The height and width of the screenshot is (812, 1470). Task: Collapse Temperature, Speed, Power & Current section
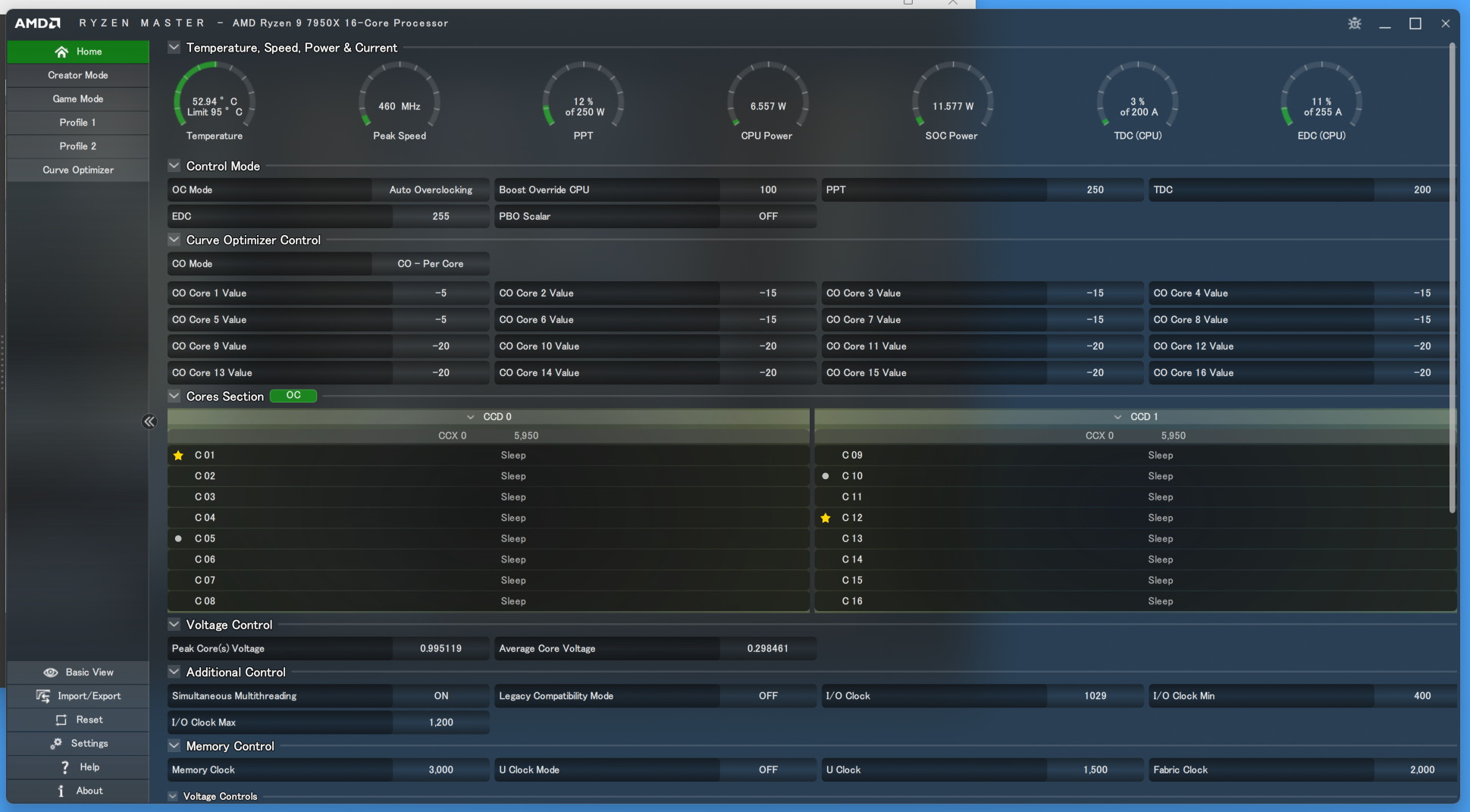coord(174,47)
